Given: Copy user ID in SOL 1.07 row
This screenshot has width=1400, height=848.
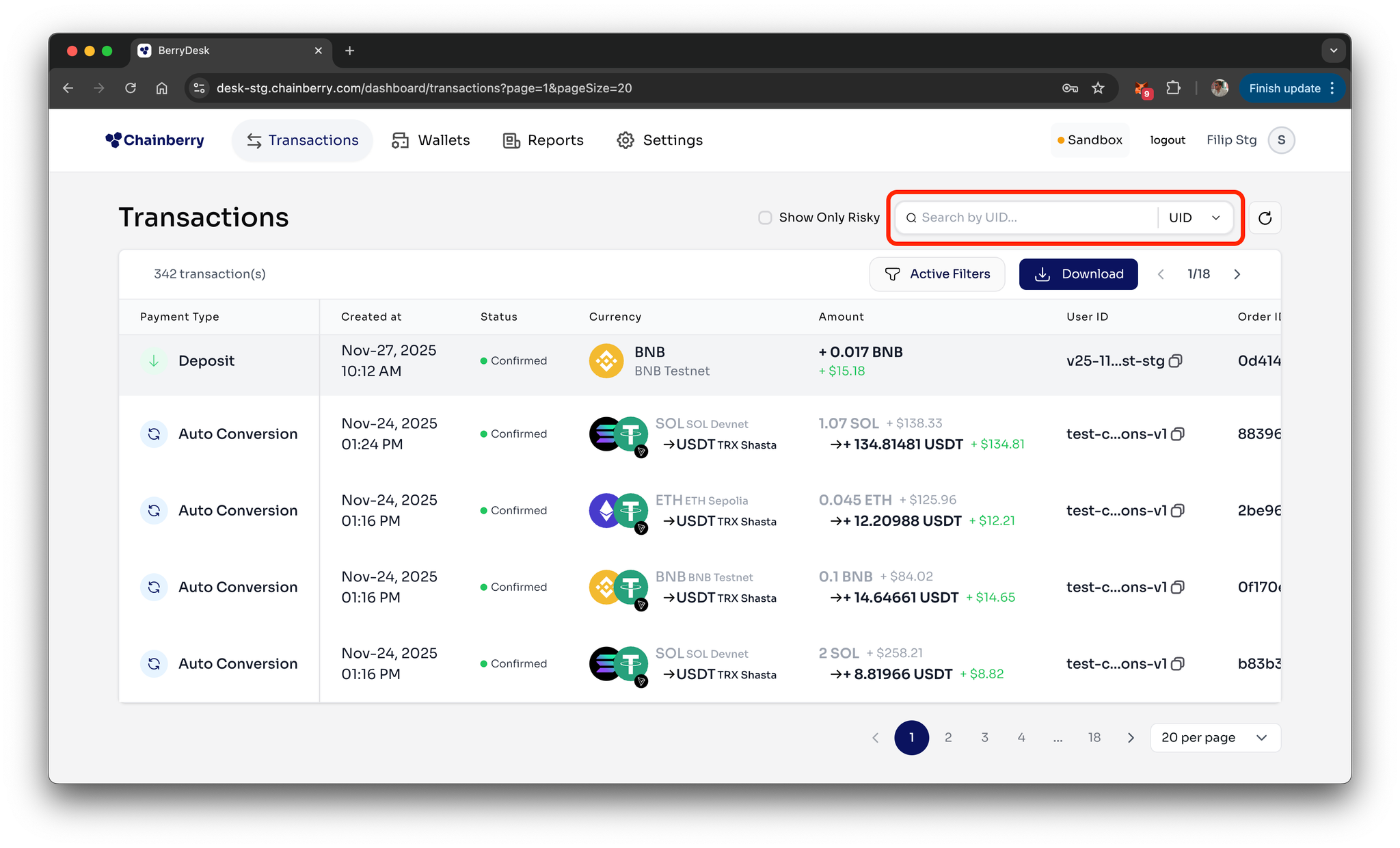Looking at the screenshot, I should (x=1178, y=434).
